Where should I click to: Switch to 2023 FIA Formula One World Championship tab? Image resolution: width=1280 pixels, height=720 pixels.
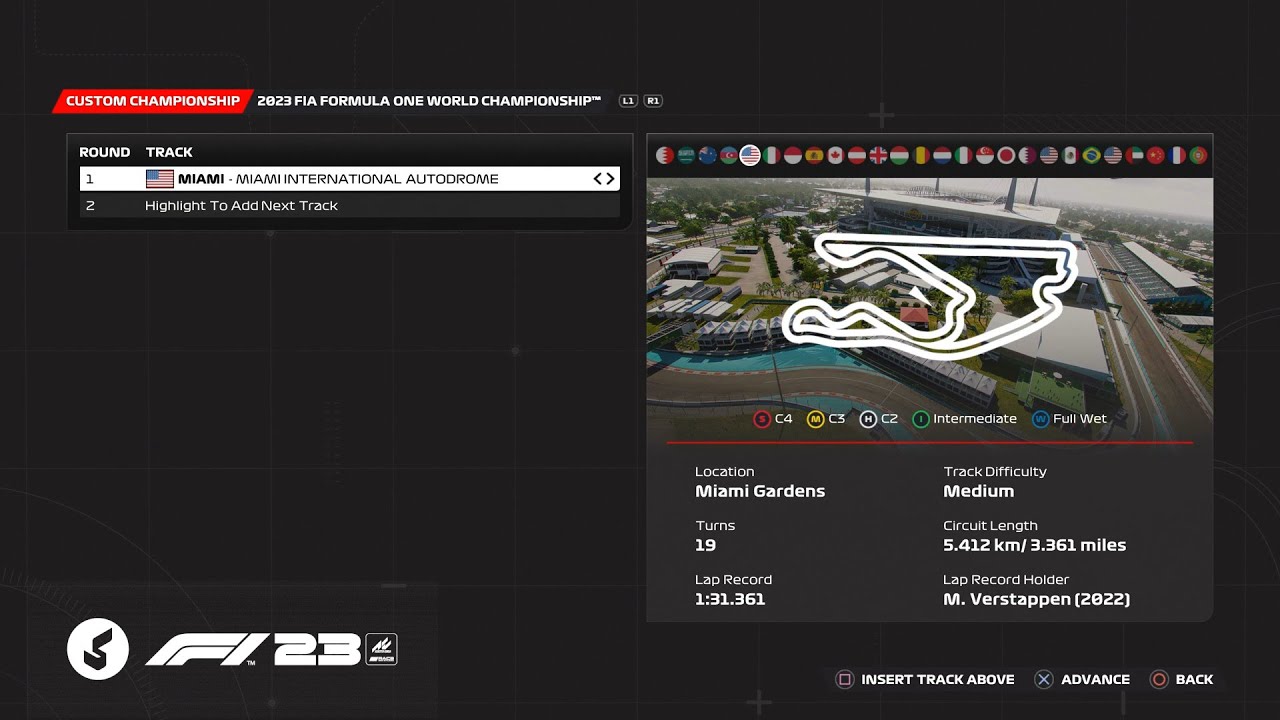click(x=429, y=101)
